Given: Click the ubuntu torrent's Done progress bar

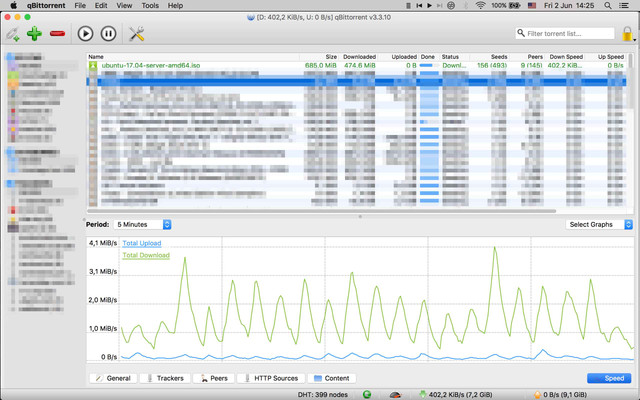Looking at the screenshot, I should tap(429, 65).
